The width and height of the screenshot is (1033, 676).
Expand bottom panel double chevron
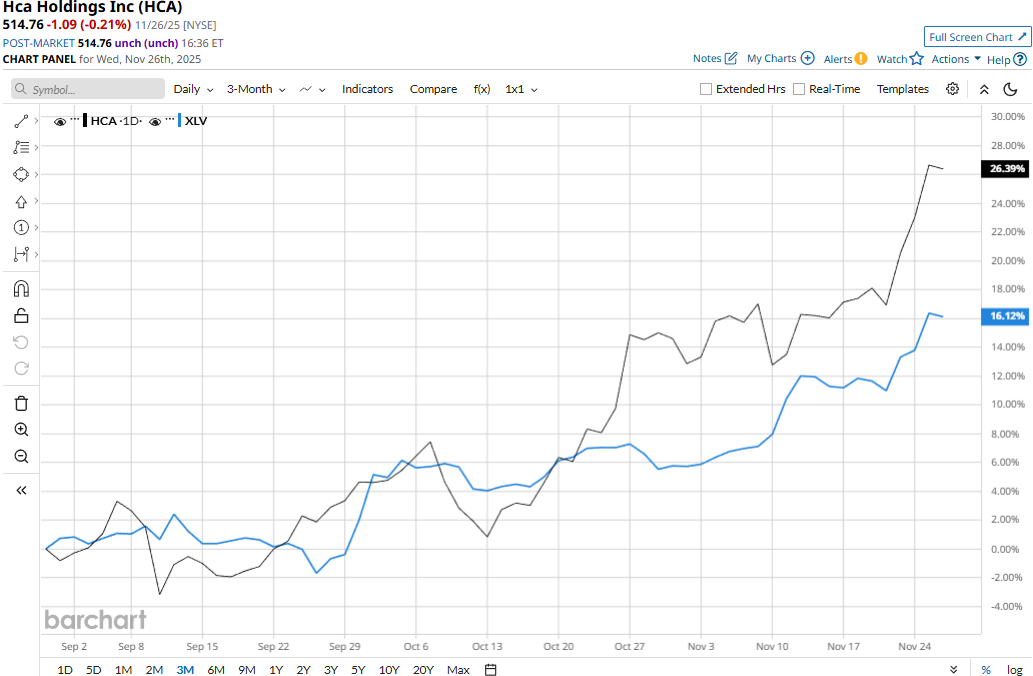pyautogui.click(x=953, y=669)
